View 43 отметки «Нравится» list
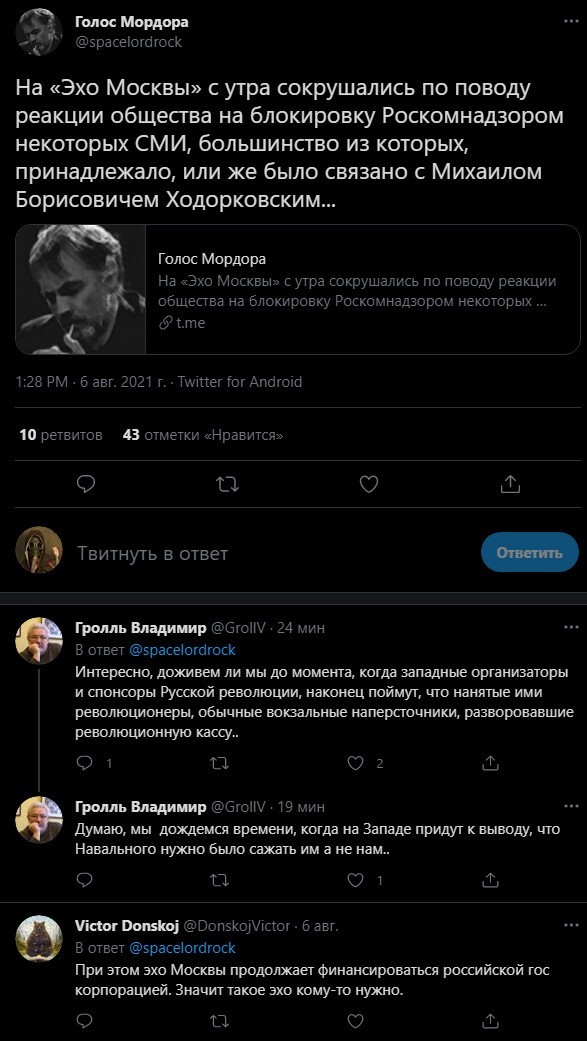 203,436
